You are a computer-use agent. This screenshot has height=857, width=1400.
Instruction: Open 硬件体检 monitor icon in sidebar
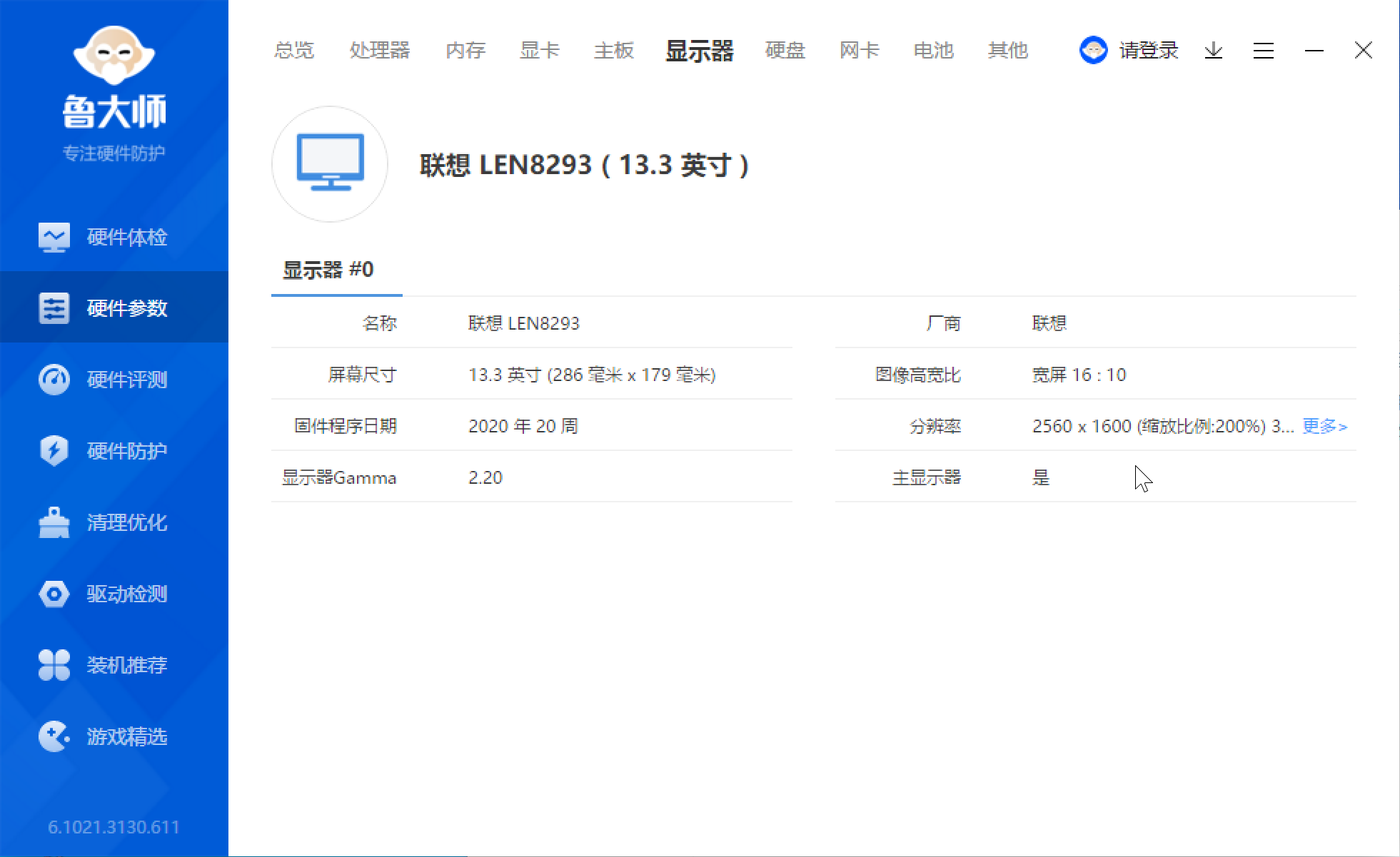pyautogui.click(x=54, y=237)
